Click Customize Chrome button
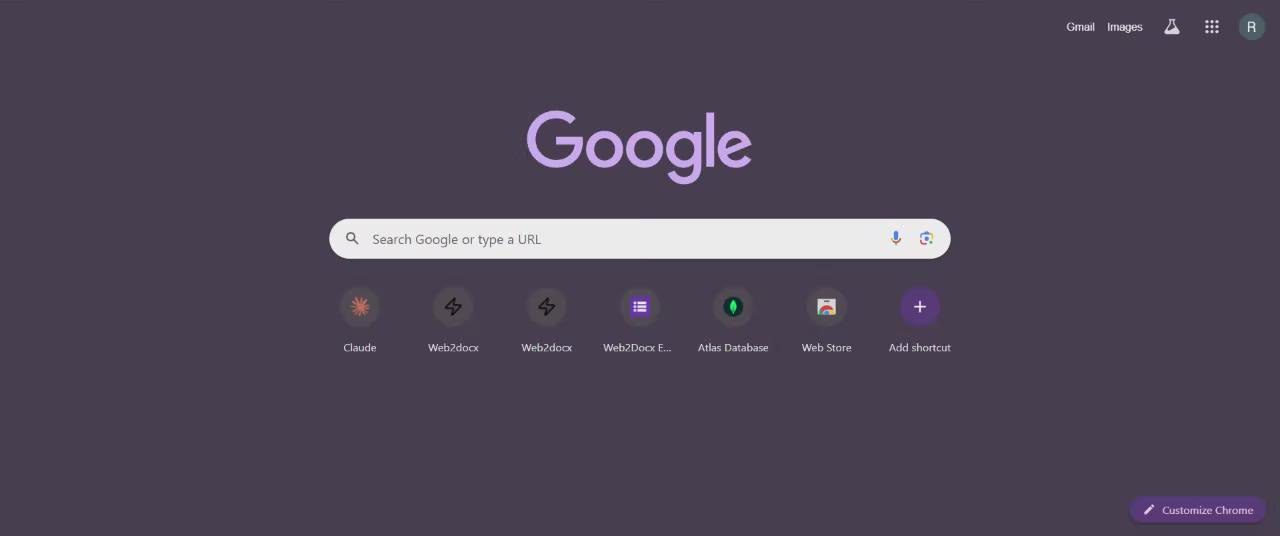 click(1198, 510)
